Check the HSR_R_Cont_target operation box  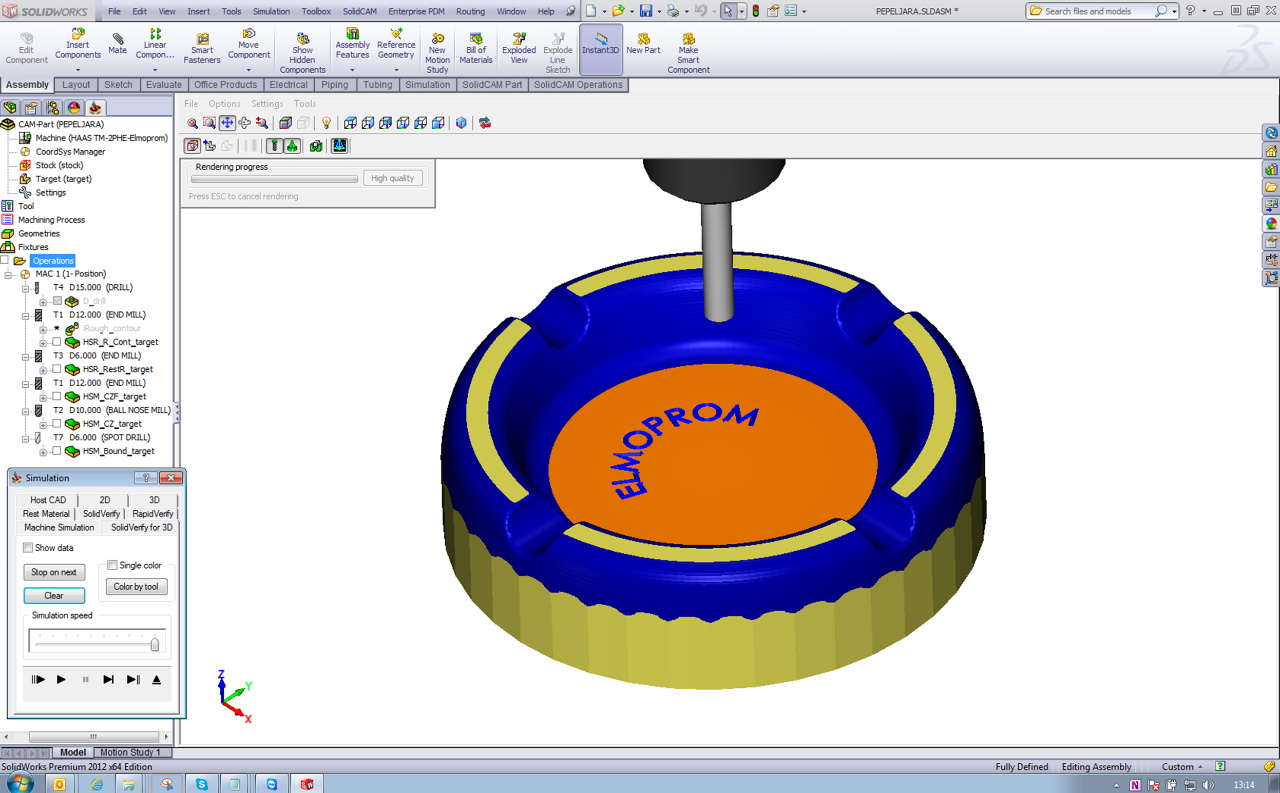pos(57,342)
